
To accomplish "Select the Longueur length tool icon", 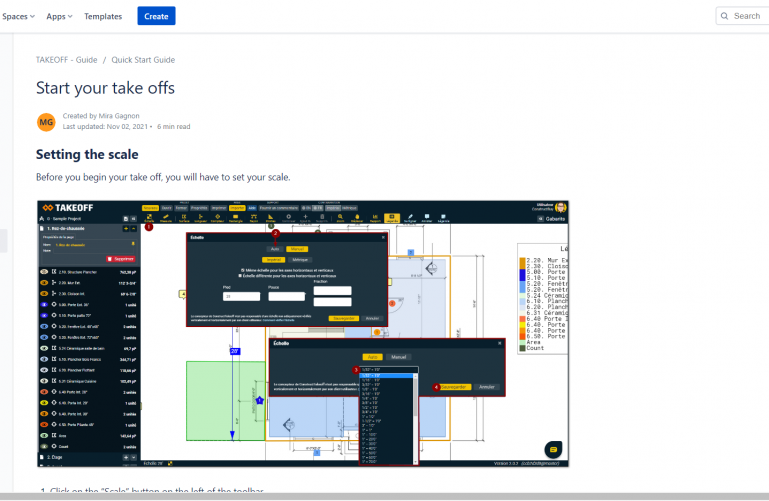I will click(x=200, y=218).
